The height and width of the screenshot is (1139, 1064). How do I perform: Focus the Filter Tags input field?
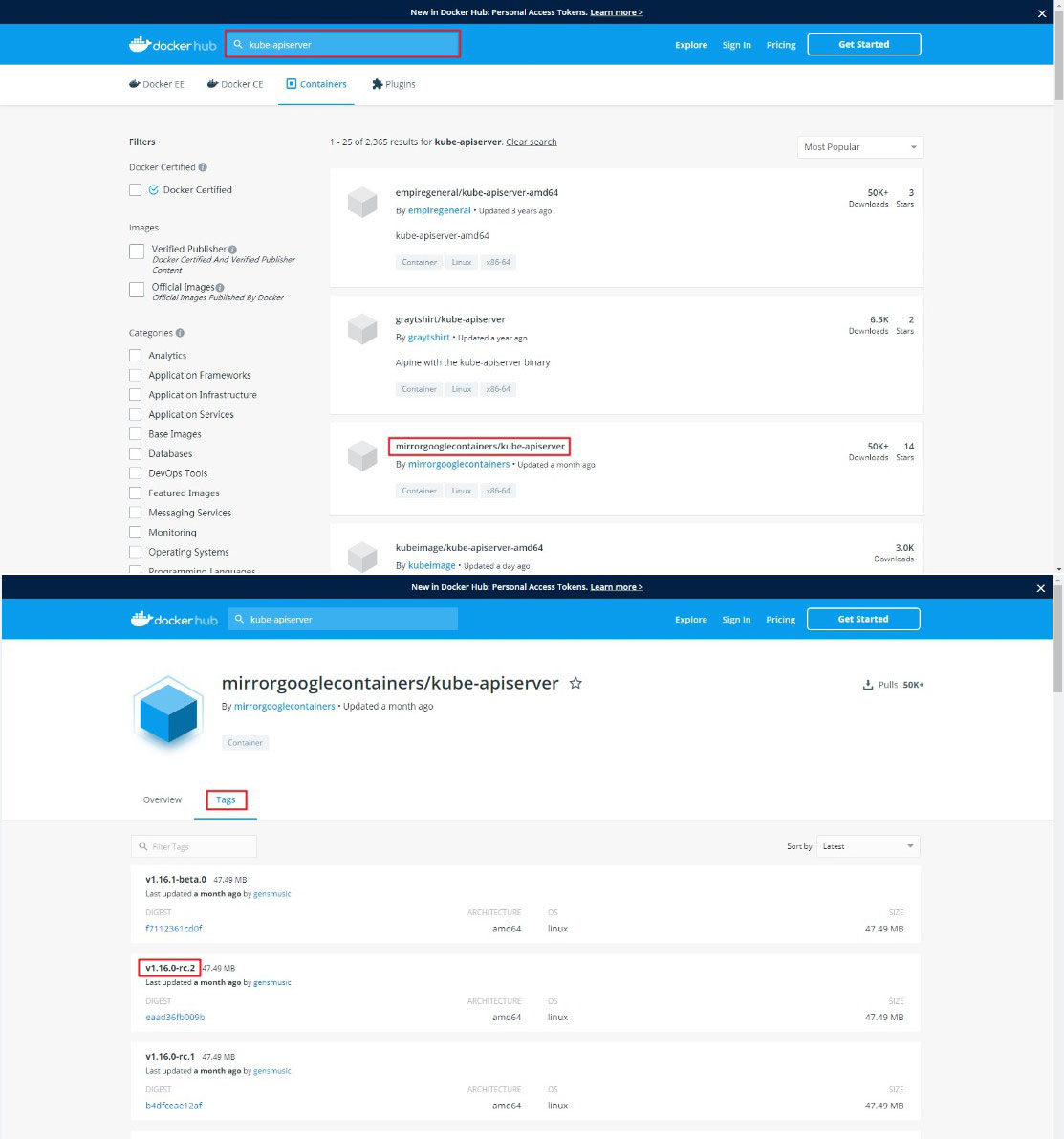pyautogui.click(x=194, y=846)
